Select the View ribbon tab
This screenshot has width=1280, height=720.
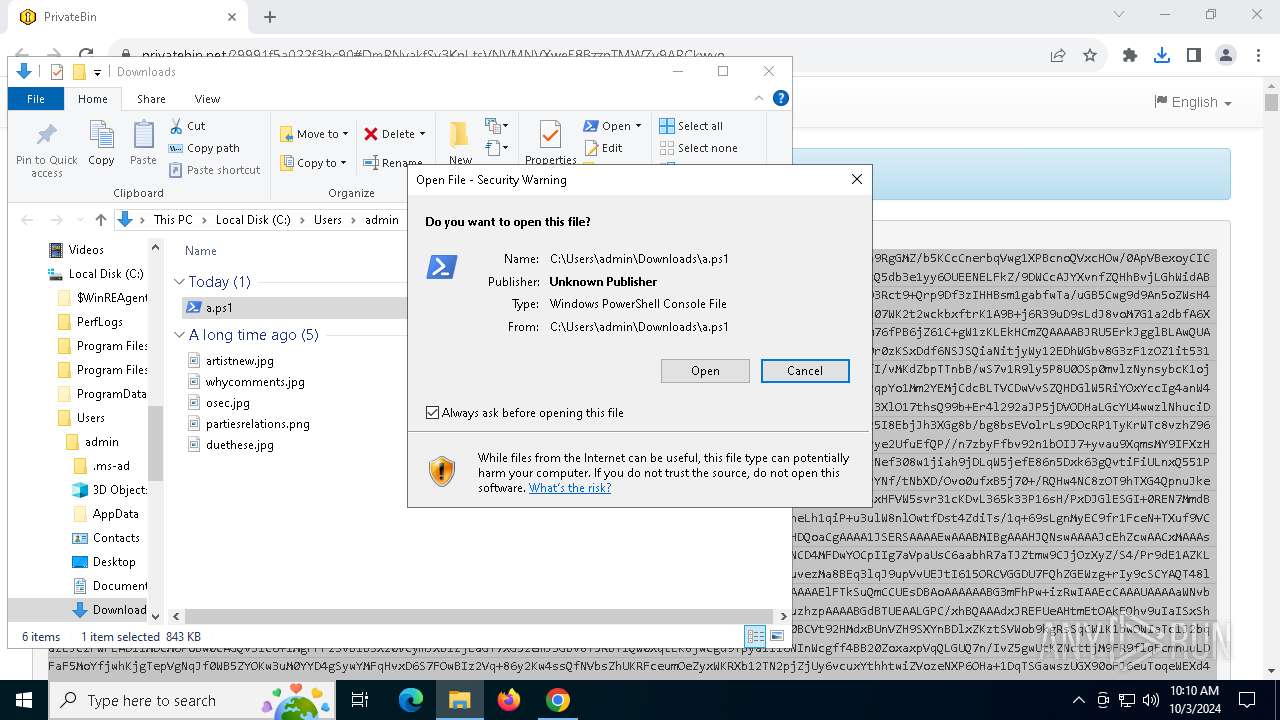[207, 99]
